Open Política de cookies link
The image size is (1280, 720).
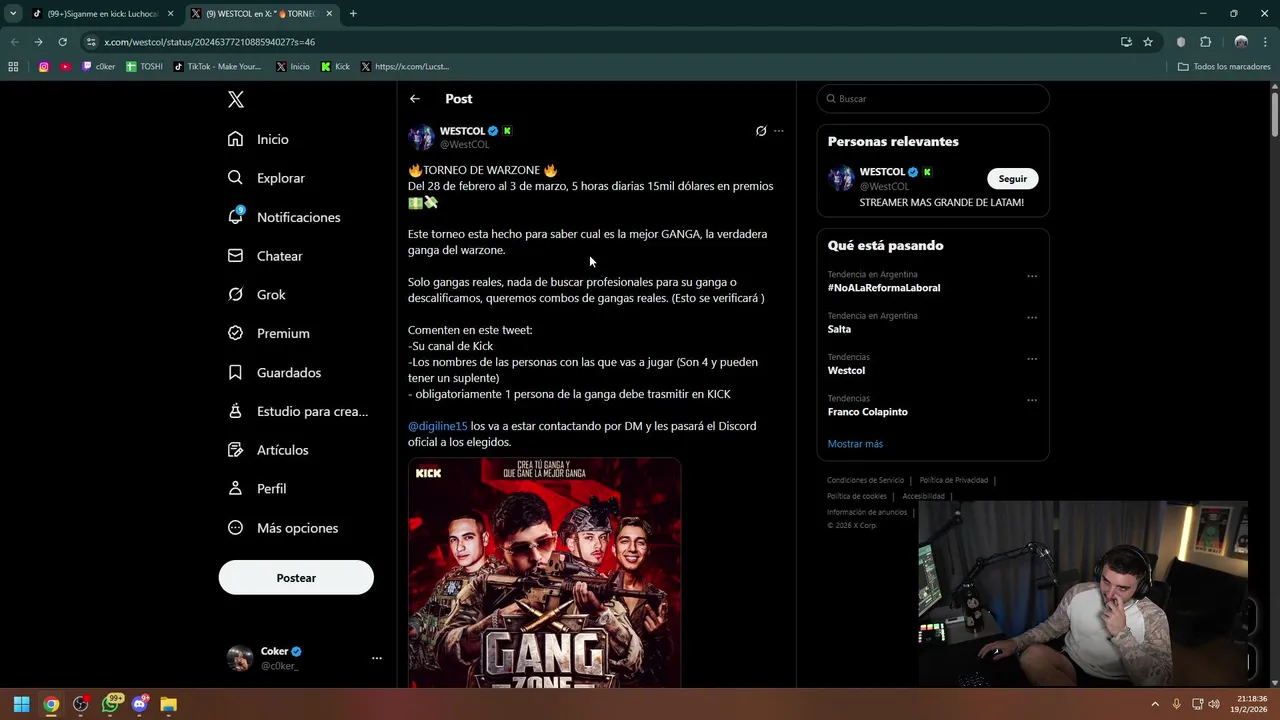pos(857,496)
